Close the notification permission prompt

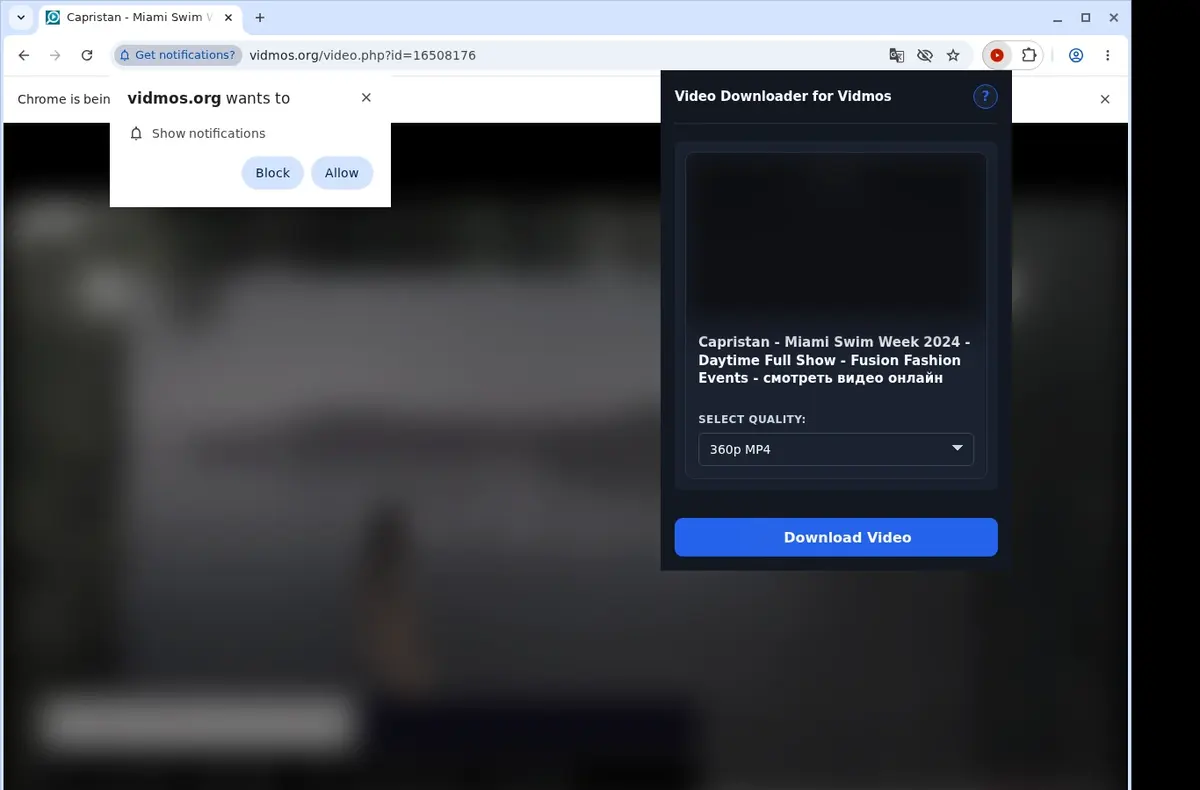366,98
